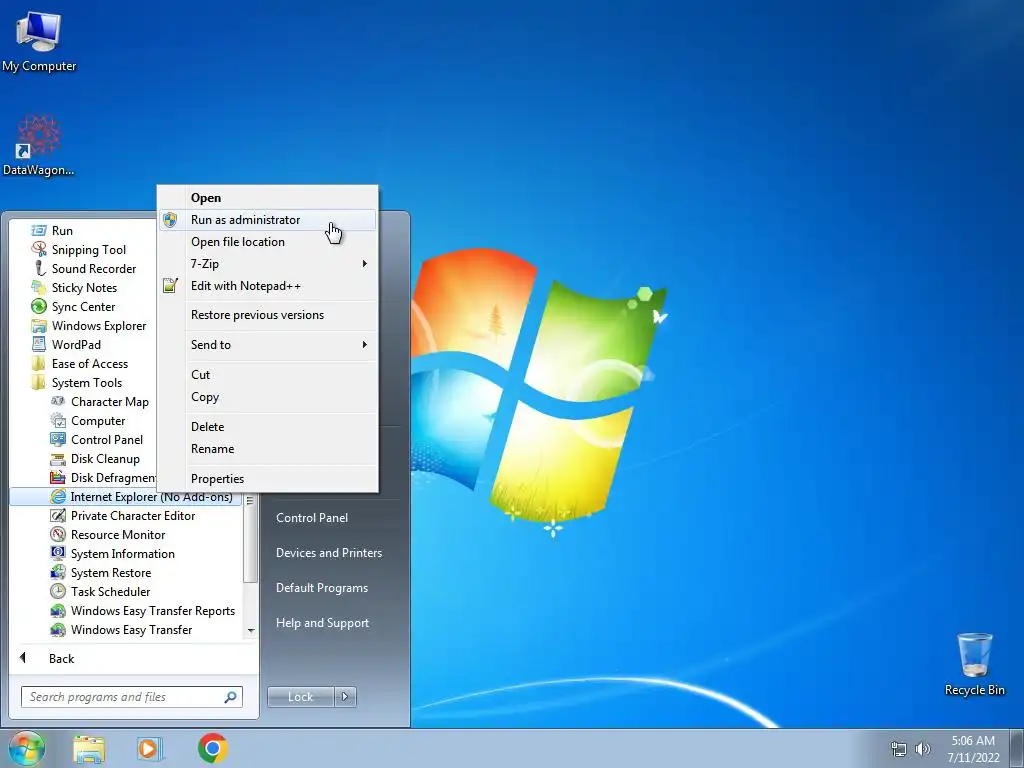Open Control Panel in right pane
The image size is (1024, 768).
pos(312,518)
